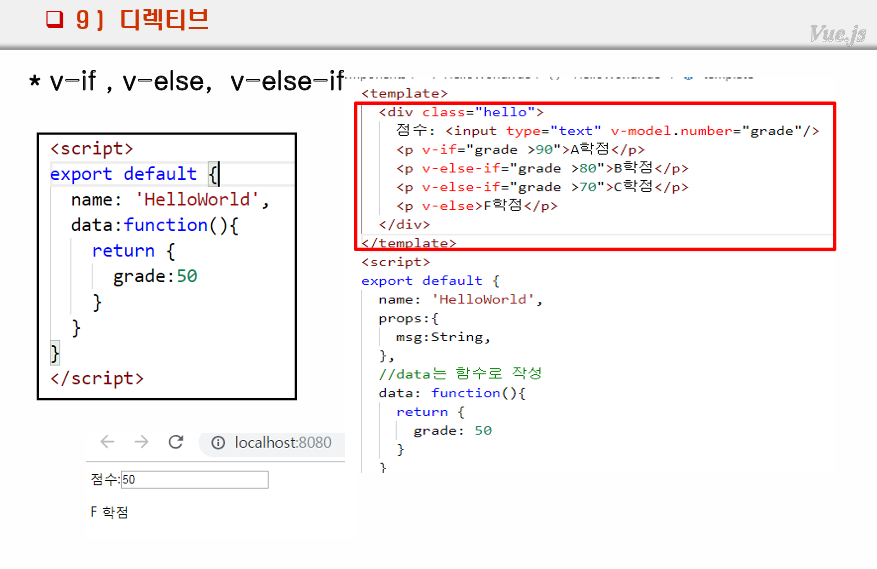877x569 pixels.
Task: Click the closing </div> line
Action: (404, 224)
